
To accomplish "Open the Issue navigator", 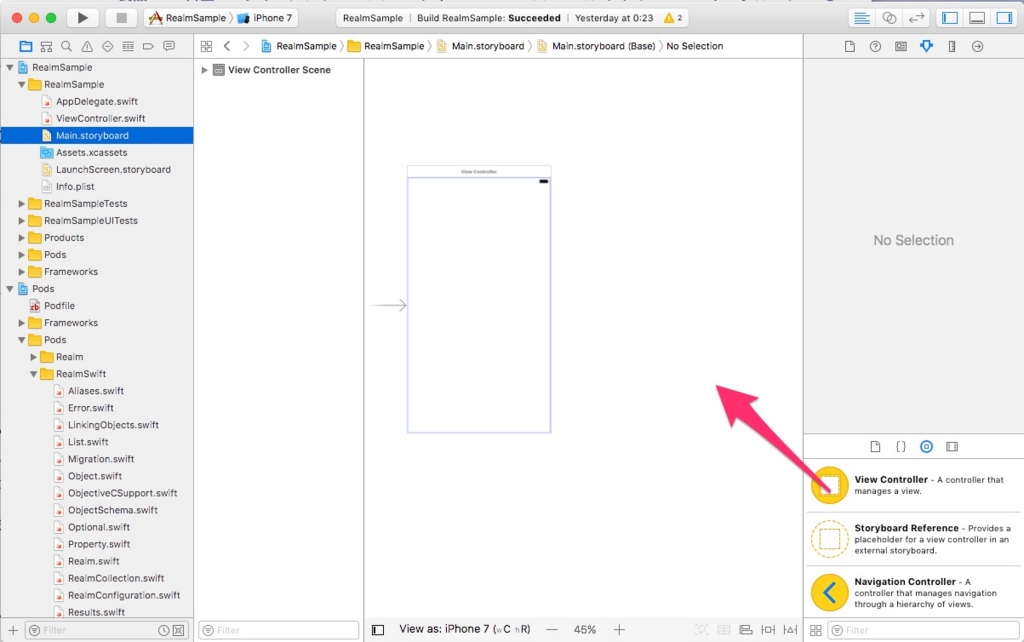I will (x=87, y=46).
